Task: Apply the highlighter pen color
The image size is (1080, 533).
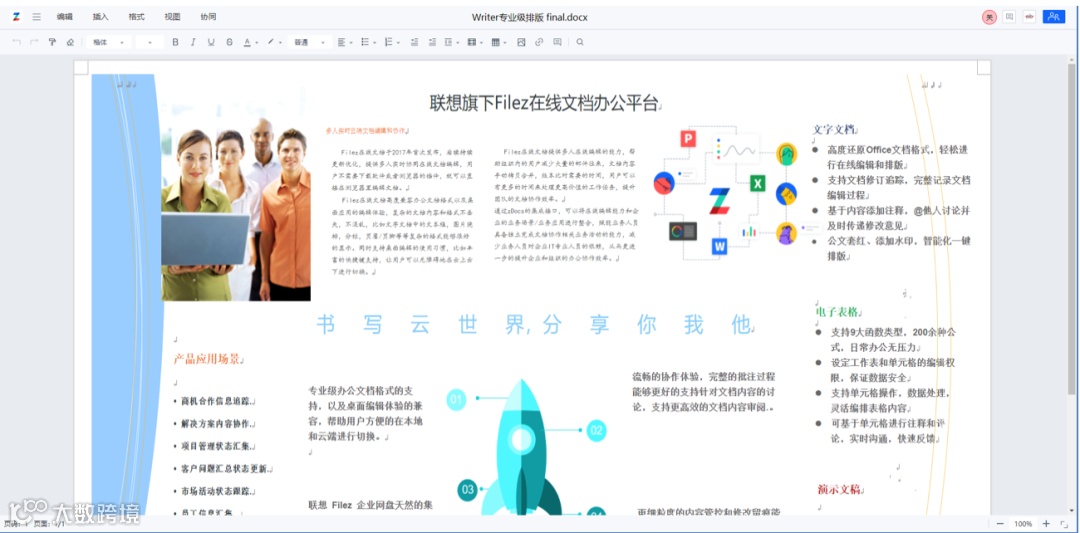Action: coord(271,42)
